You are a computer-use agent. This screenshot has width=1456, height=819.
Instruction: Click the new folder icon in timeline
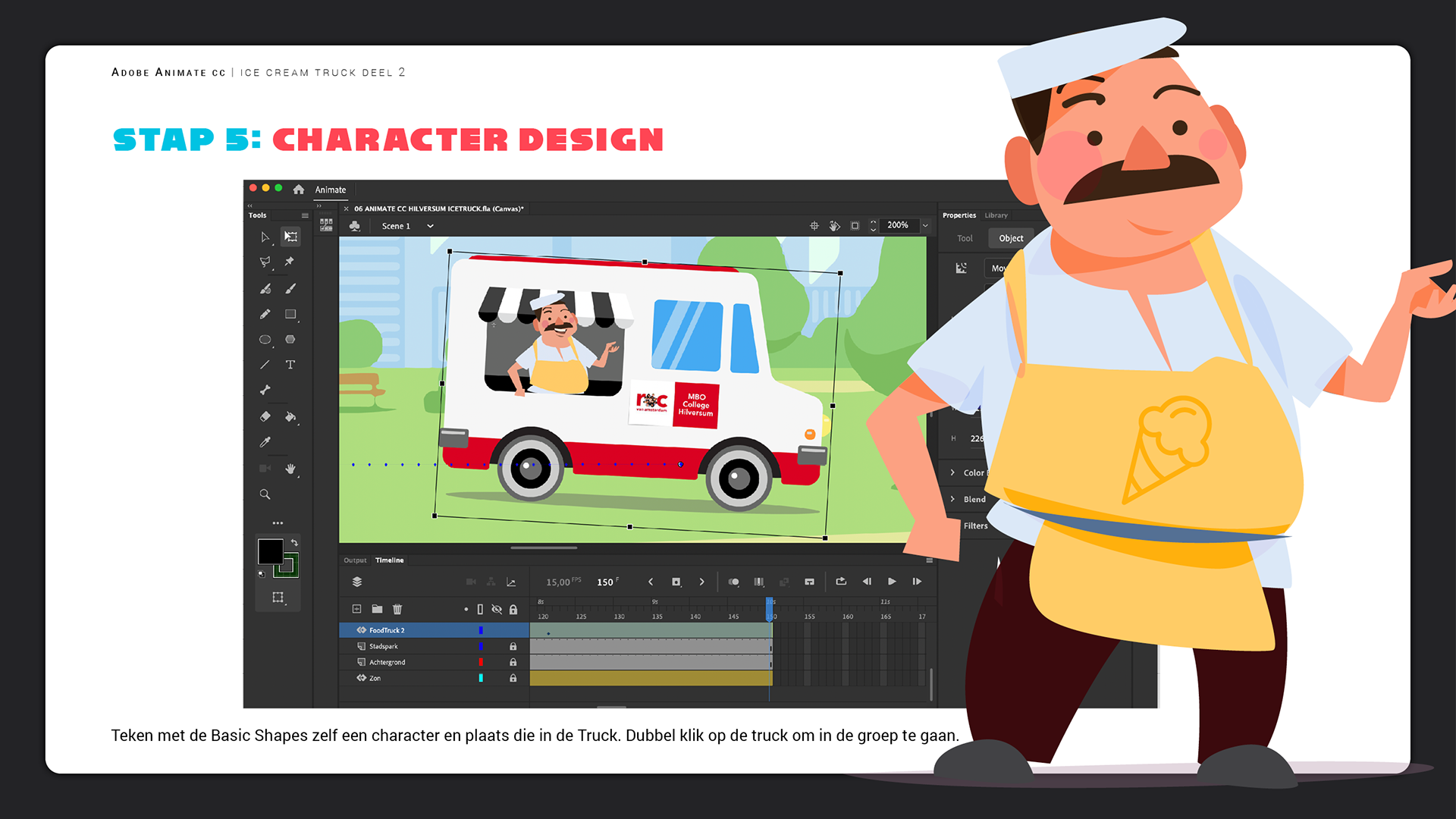(x=377, y=609)
